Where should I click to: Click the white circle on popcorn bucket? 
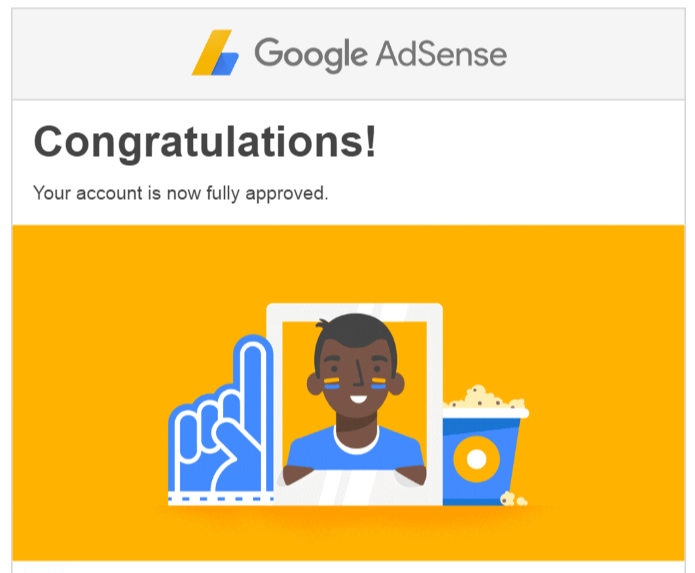point(475,459)
